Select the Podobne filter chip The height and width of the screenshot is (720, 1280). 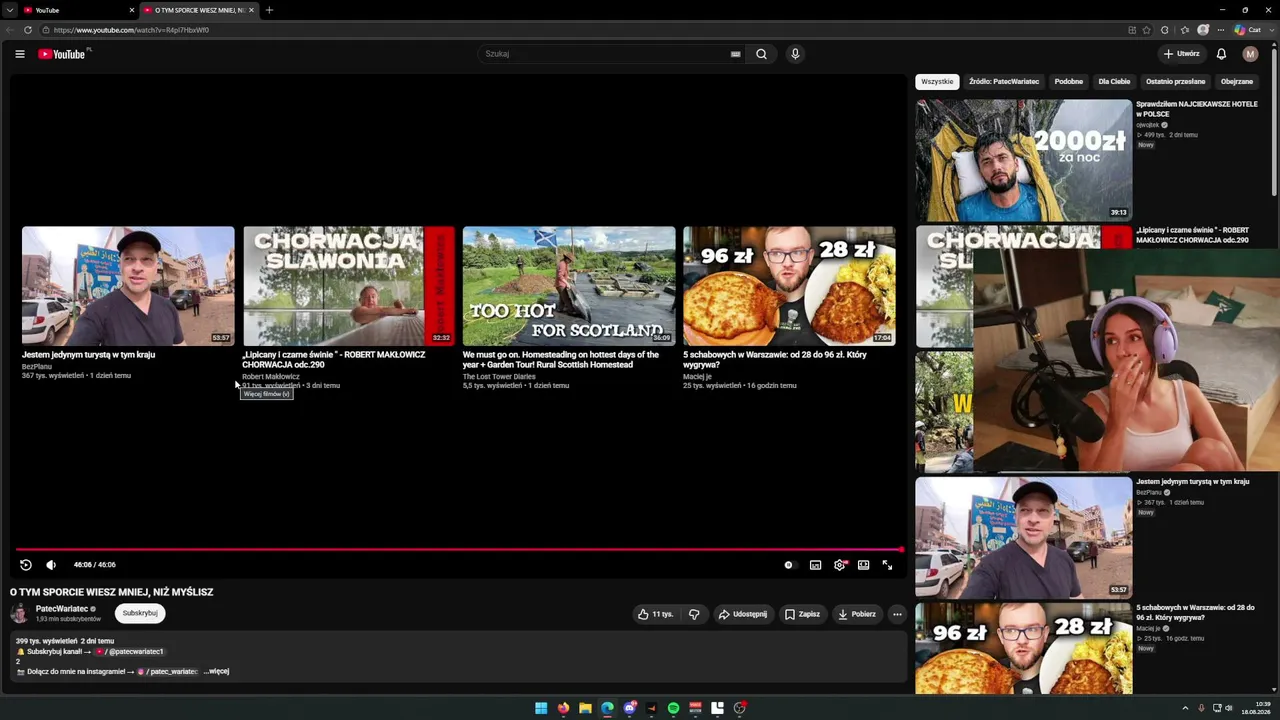(x=1068, y=82)
